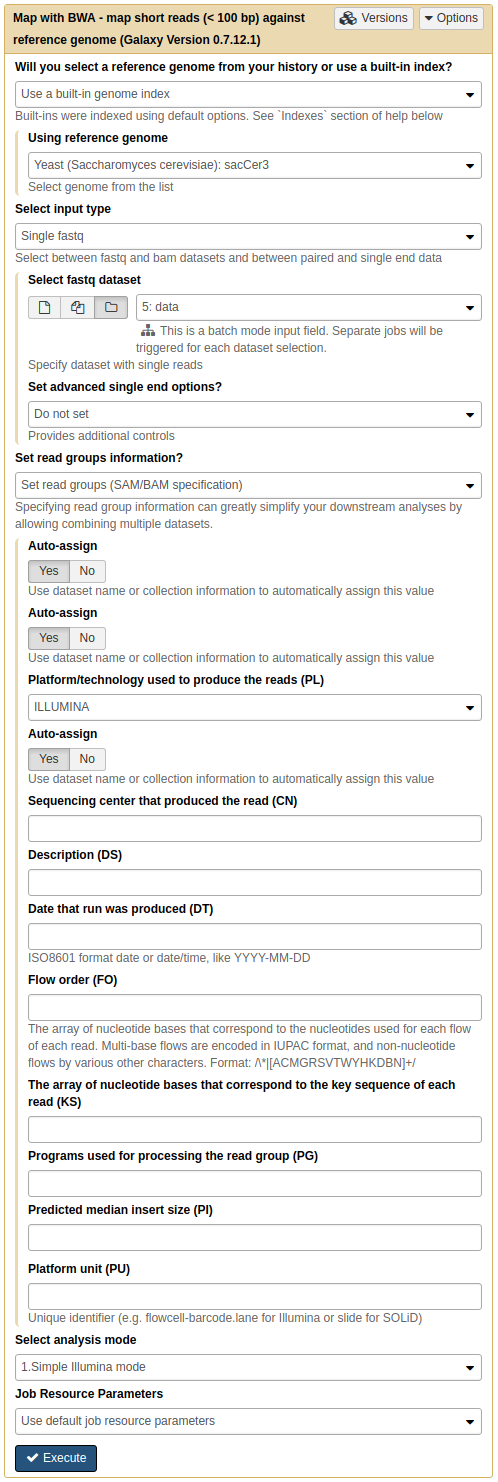Click the Execute button

click(56, 1458)
